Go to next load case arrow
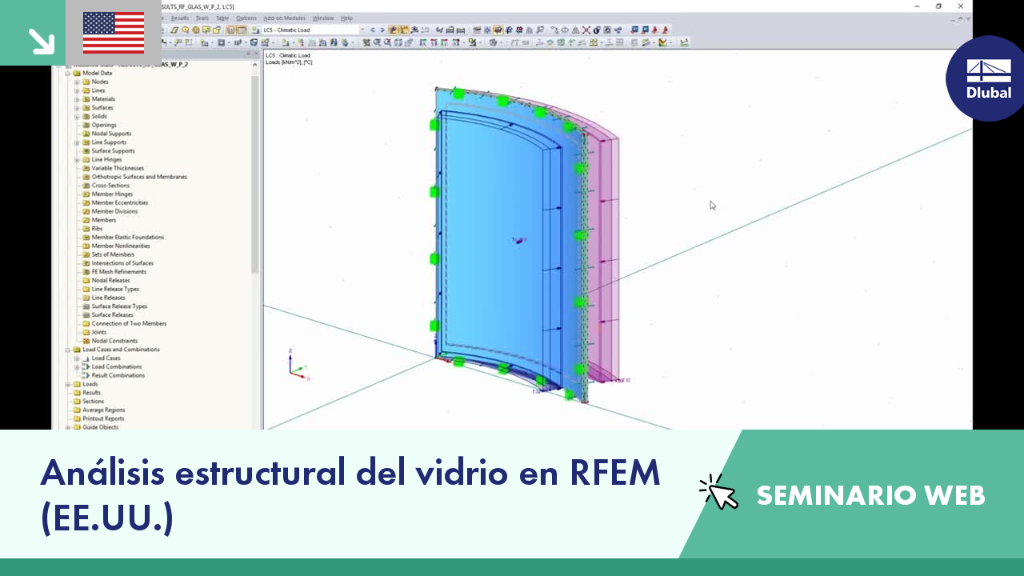This screenshot has width=1024, height=576. [x=382, y=30]
